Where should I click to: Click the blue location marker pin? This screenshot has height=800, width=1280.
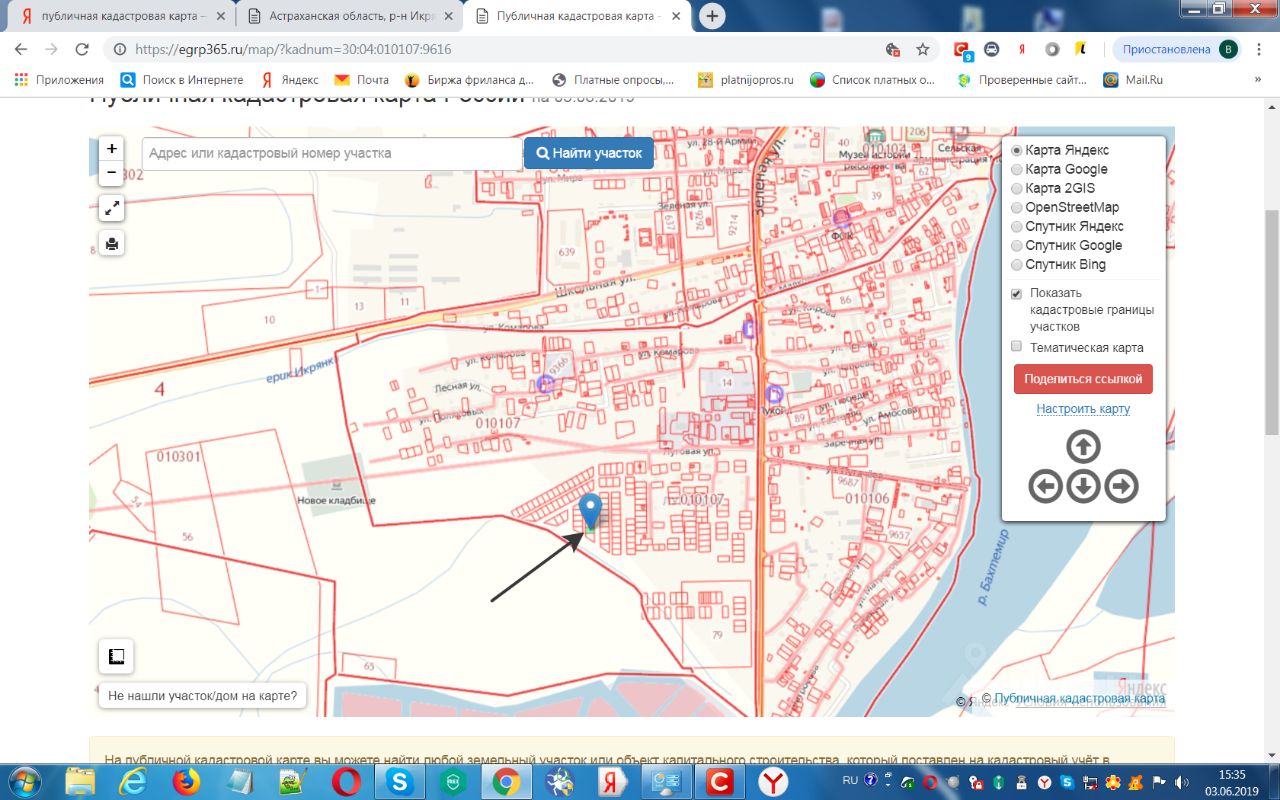point(591,511)
